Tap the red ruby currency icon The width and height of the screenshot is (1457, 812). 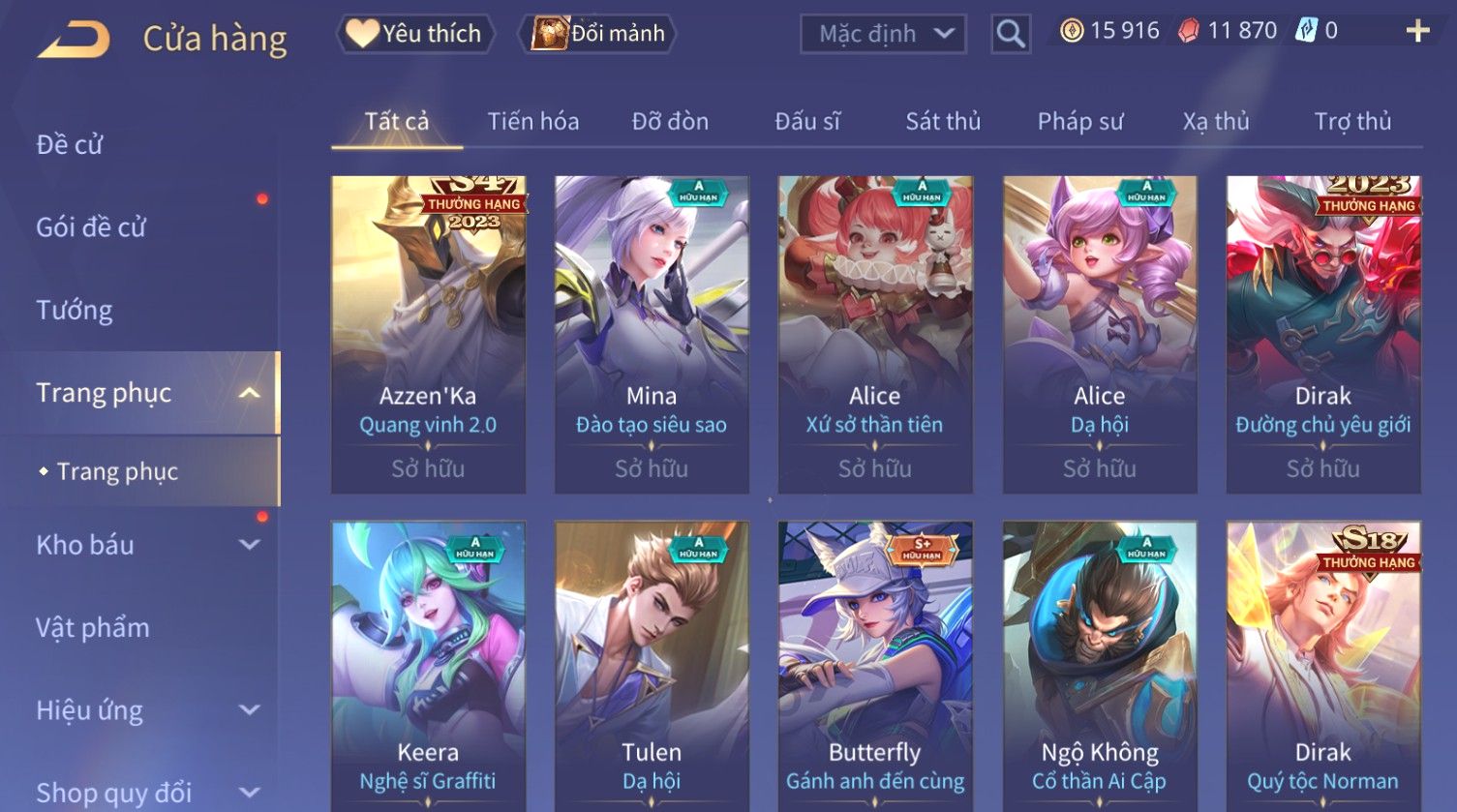[1188, 32]
